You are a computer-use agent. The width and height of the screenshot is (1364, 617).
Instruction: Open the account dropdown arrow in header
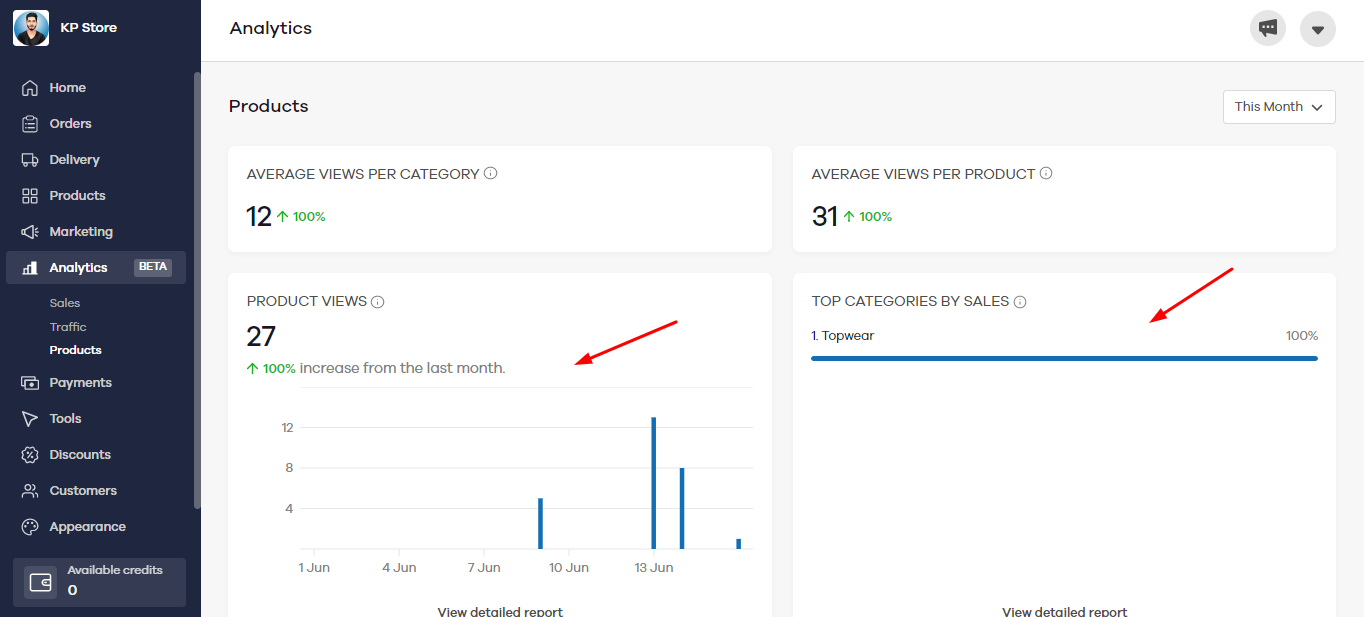[1318, 29]
